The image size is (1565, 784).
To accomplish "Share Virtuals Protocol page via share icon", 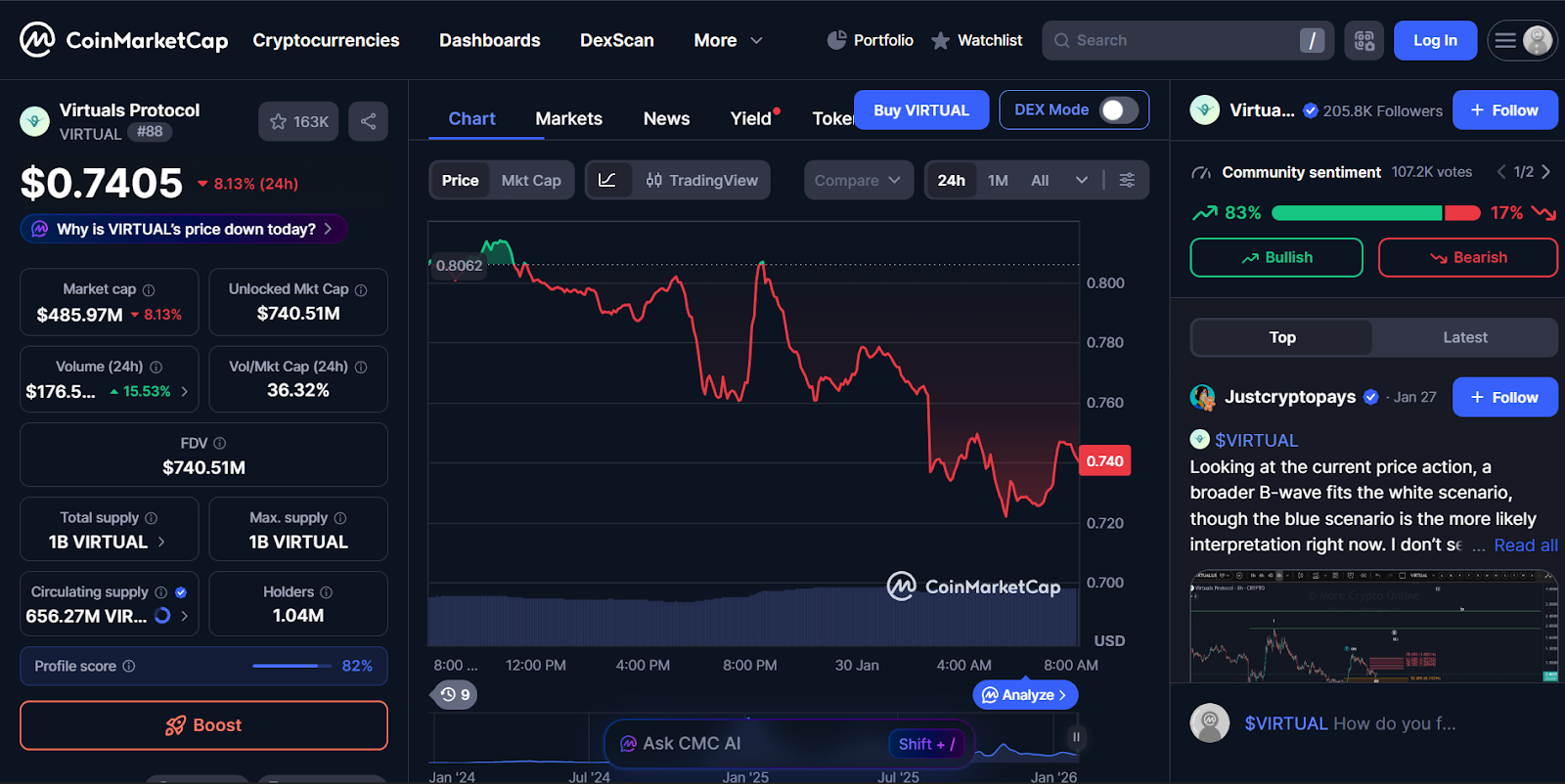I will (x=369, y=121).
